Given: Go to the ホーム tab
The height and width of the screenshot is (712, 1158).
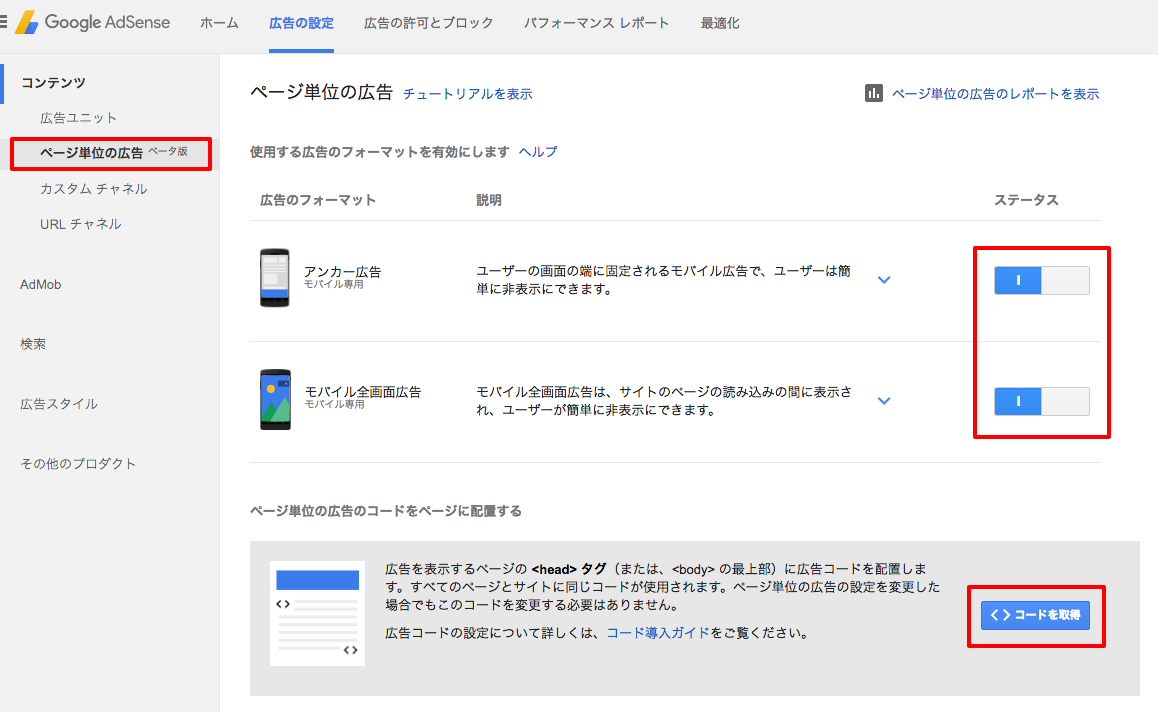Looking at the screenshot, I should [219, 23].
